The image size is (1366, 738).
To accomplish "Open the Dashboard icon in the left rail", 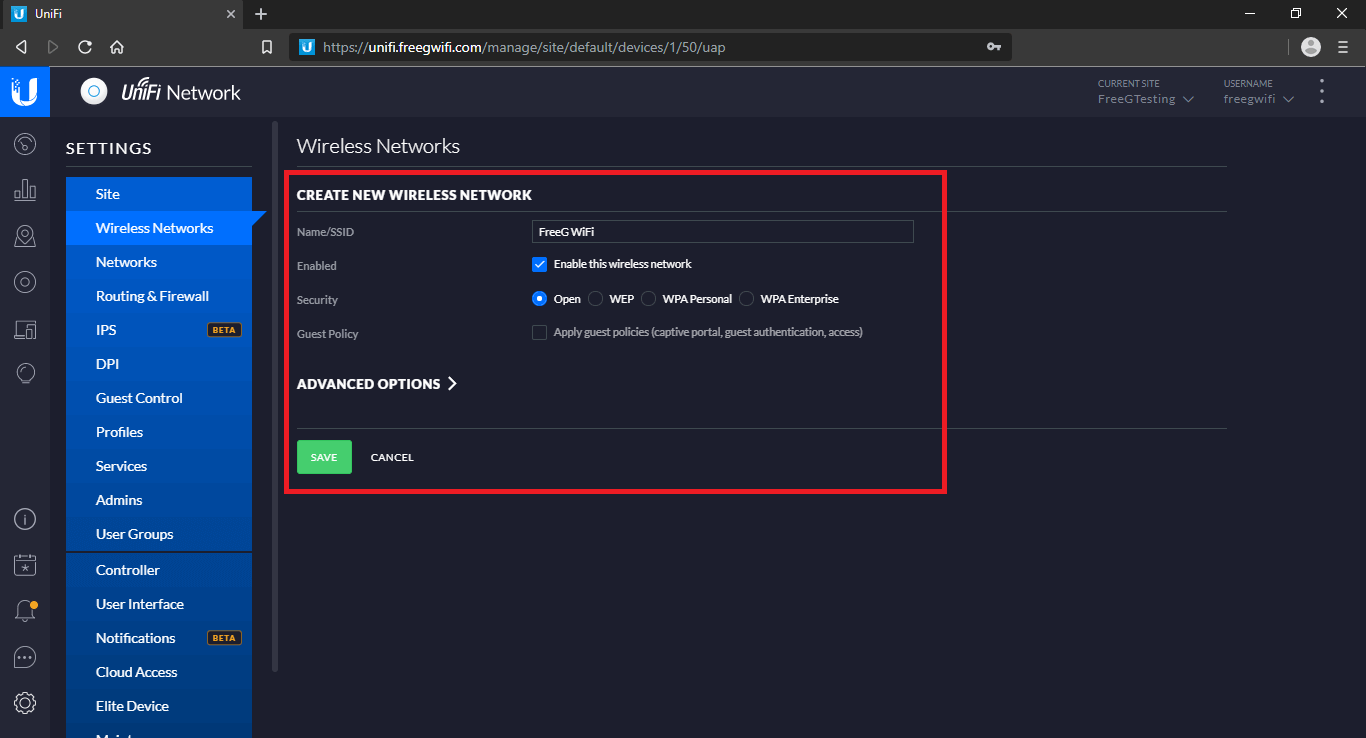I will (25, 144).
